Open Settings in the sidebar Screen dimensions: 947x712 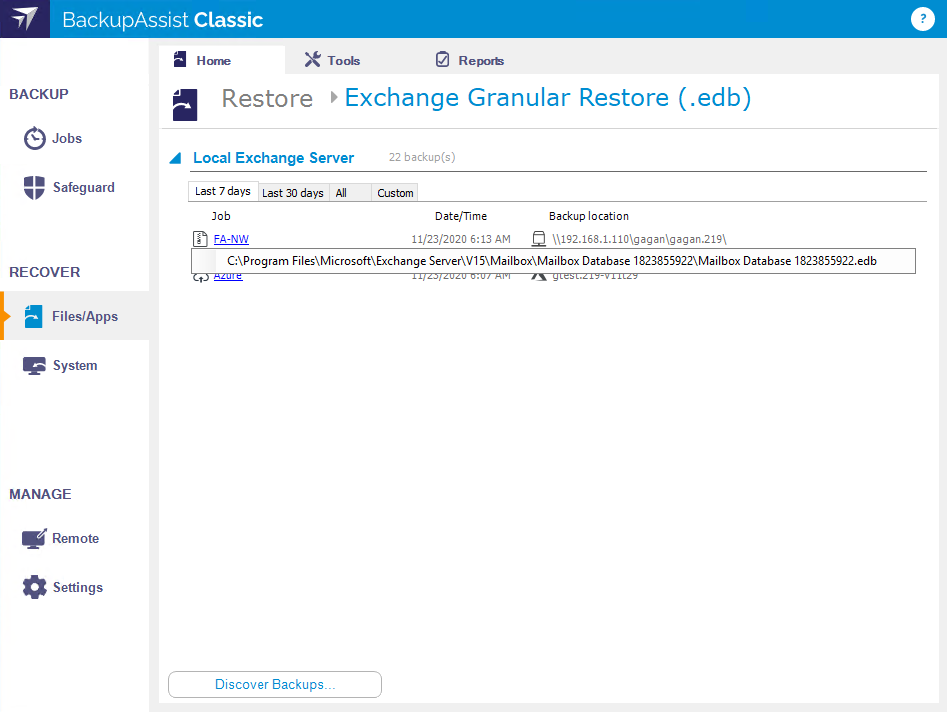tap(78, 587)
